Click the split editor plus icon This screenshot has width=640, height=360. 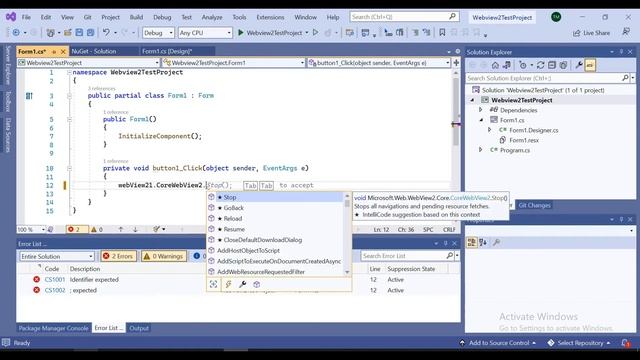456,62
